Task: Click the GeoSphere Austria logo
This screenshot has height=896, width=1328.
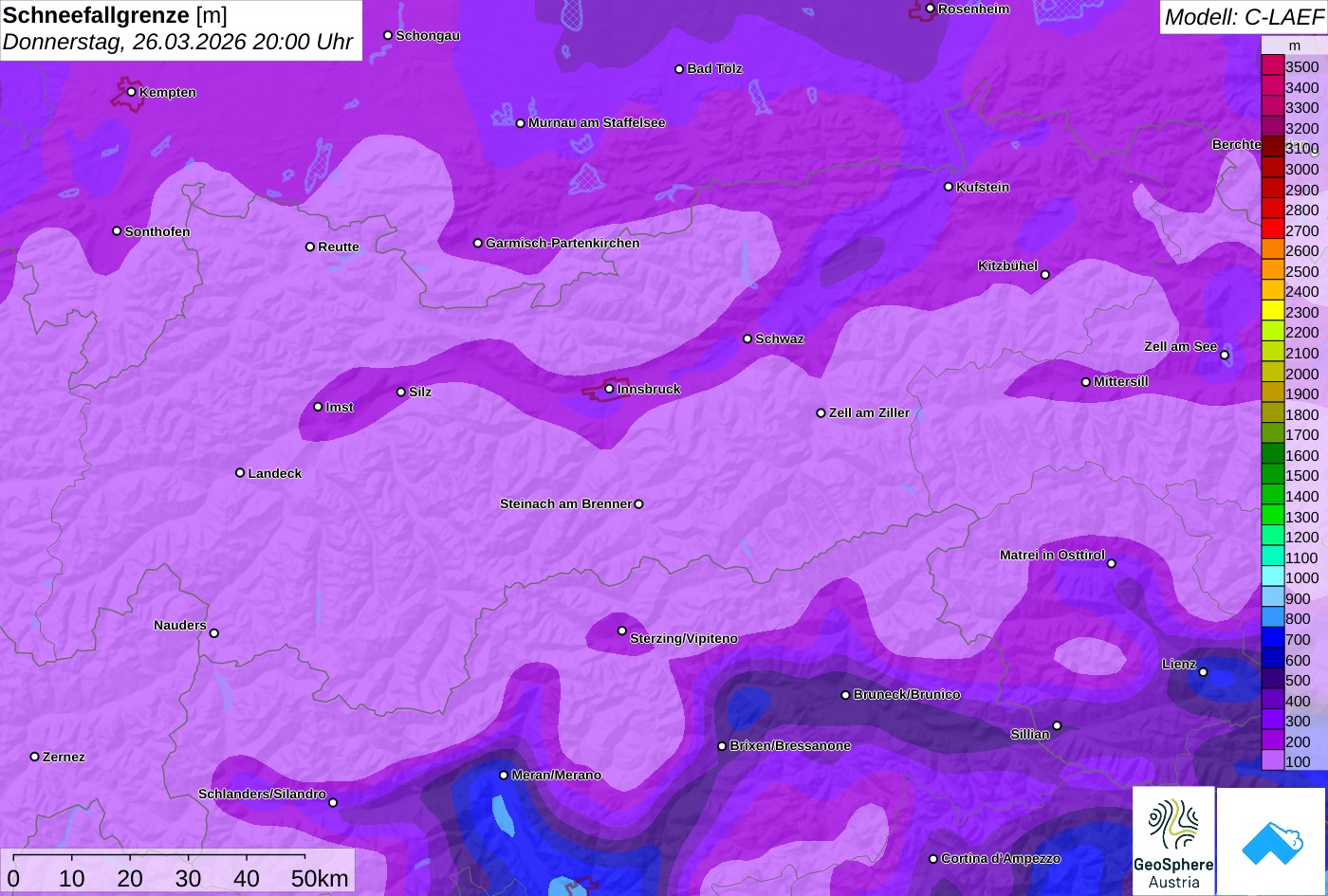Action: pyautogui.click(x=1173, y=840)
